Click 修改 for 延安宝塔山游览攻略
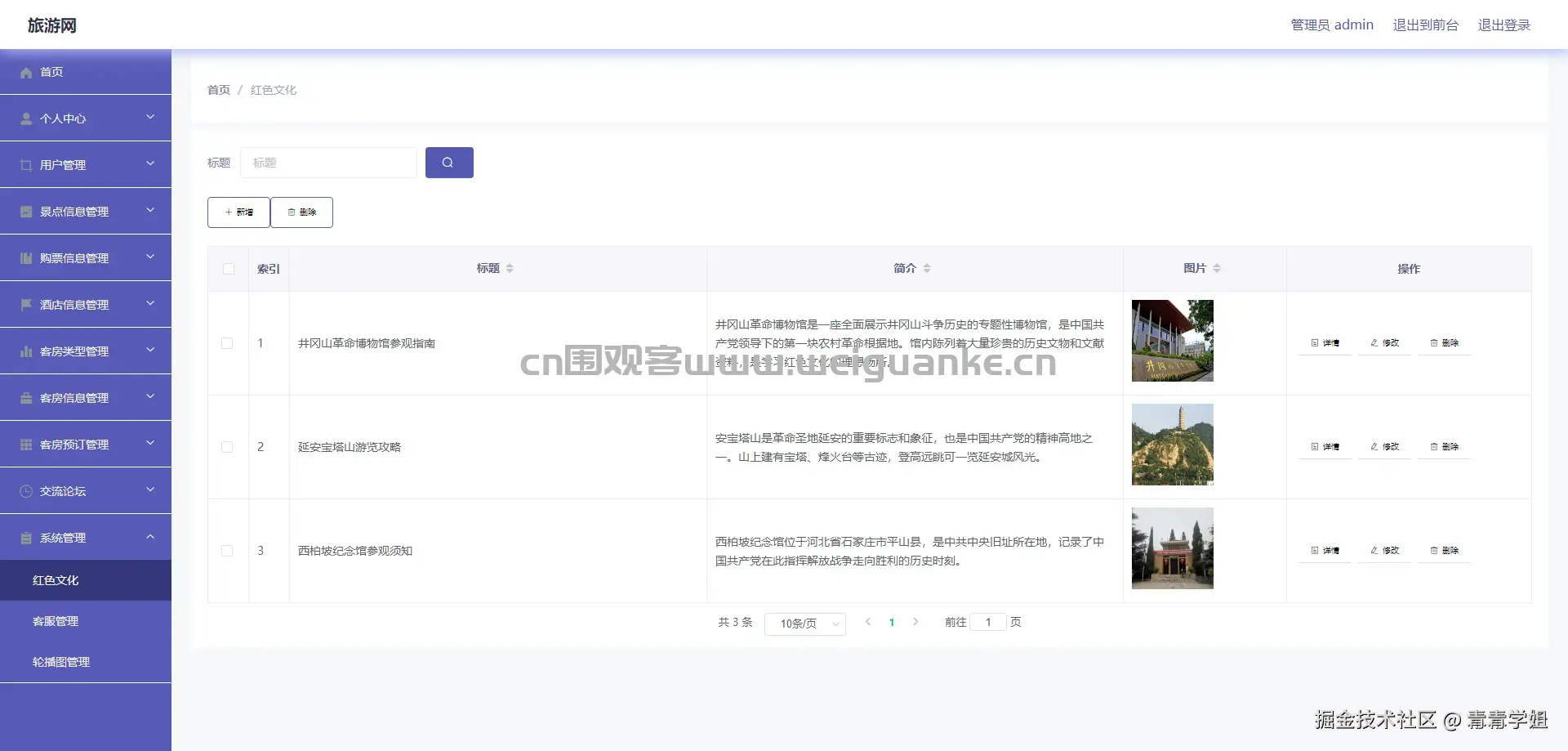The height and width of the screenshot is (751, 1568). (x=1384, y=447)
